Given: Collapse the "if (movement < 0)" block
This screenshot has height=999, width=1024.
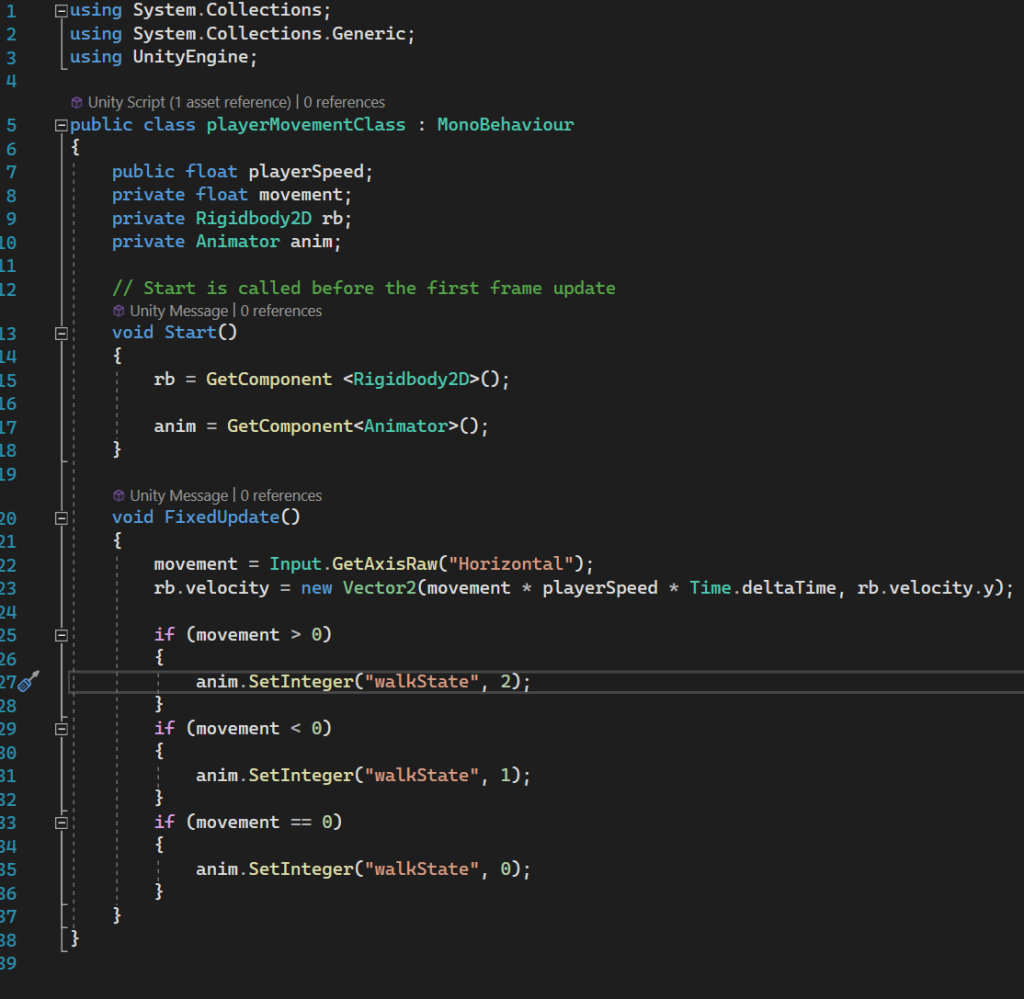Looking at the screenshot, I should point(61,729).
